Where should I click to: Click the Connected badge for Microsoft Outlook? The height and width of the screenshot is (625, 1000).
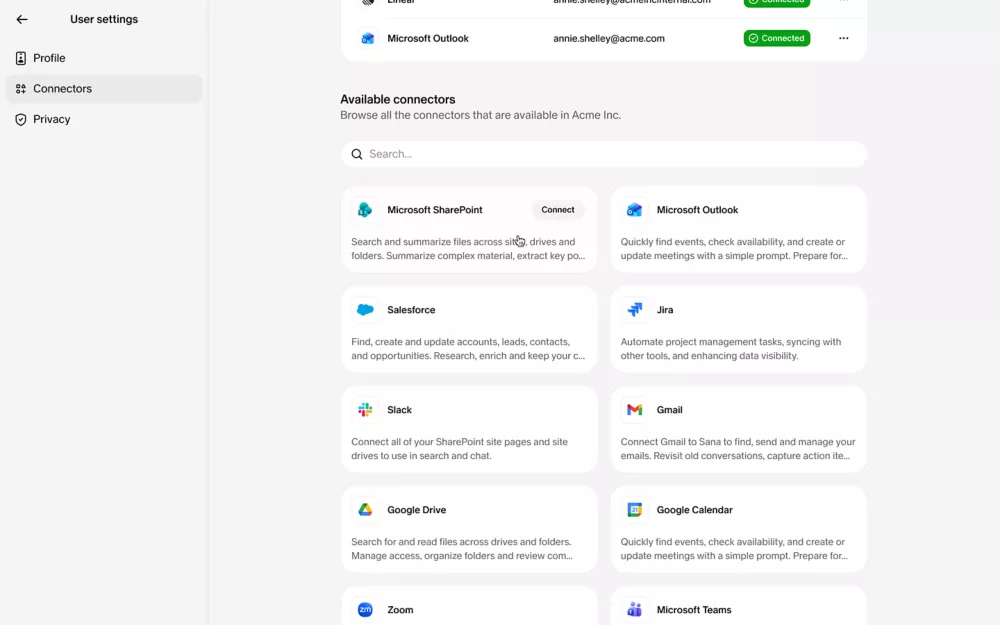(777, 38)
